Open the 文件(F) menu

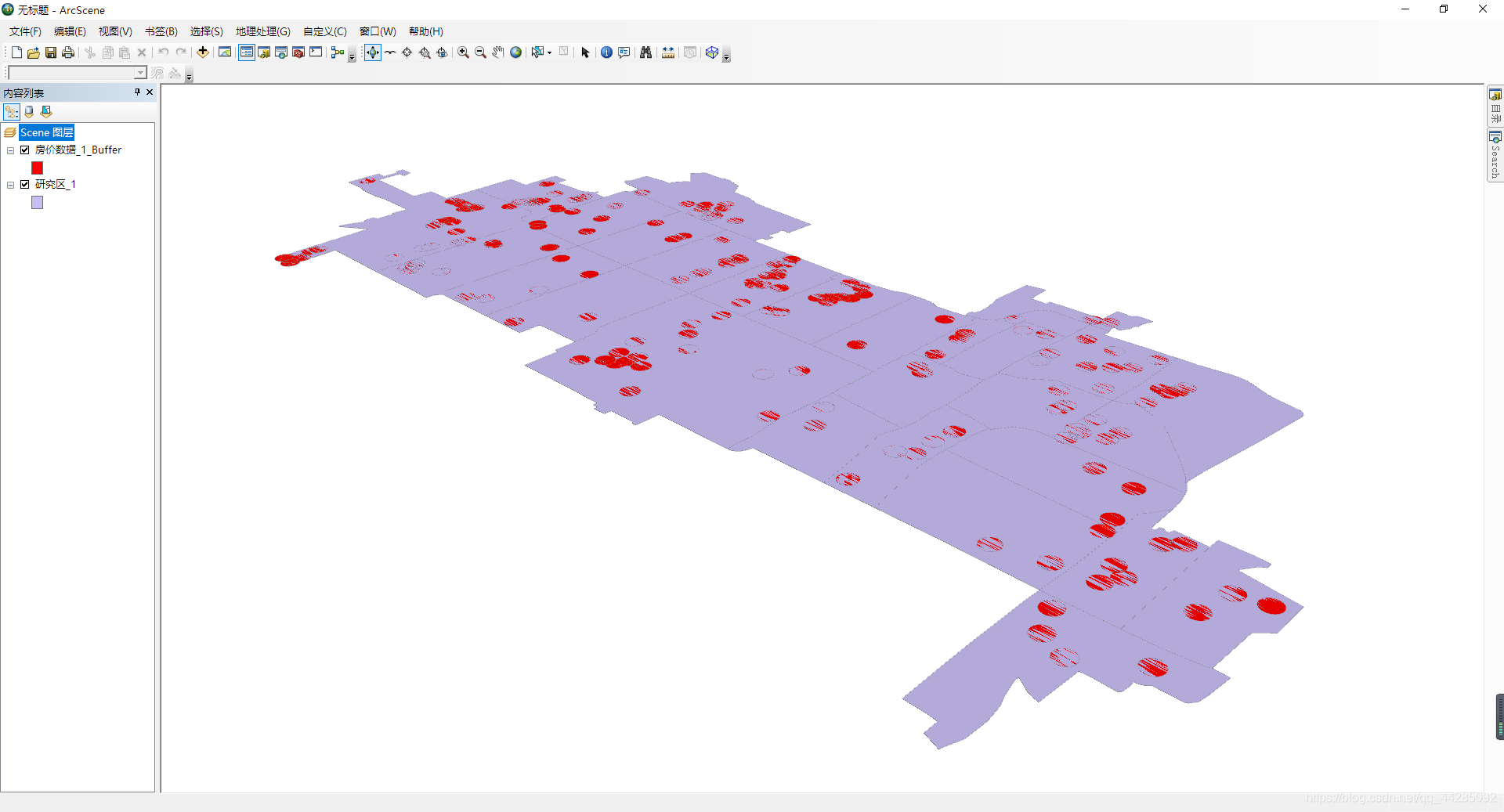coord(25,31)
